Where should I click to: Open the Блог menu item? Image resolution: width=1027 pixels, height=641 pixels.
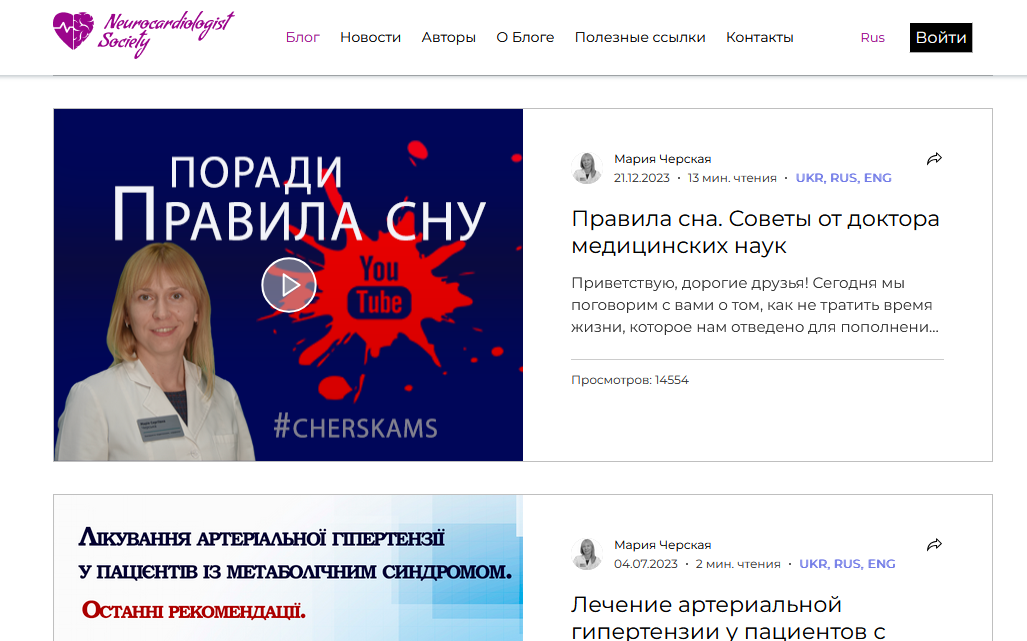303,37
